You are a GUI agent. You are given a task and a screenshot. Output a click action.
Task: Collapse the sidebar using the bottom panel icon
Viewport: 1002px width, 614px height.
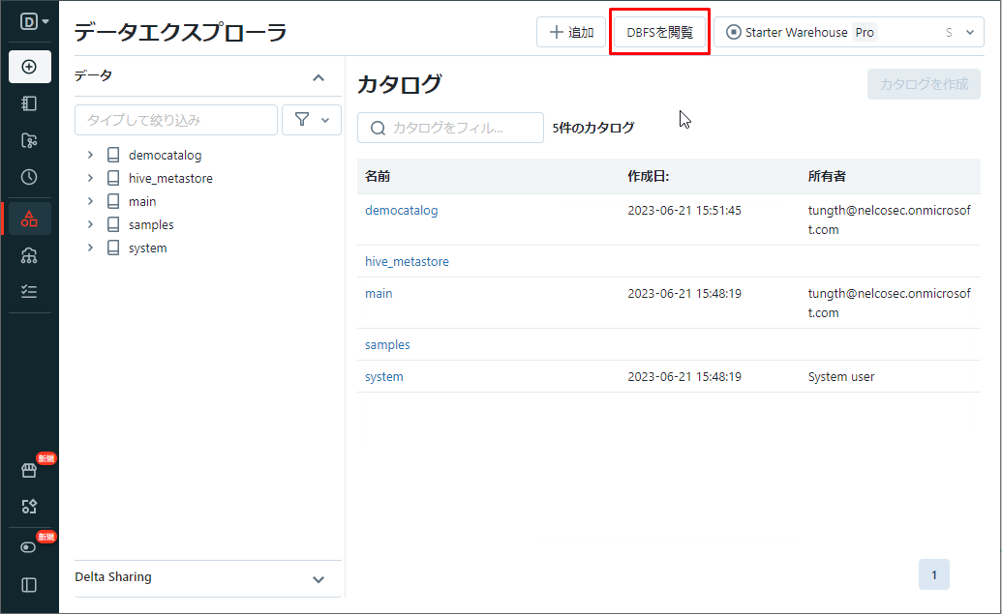[29, 585]
